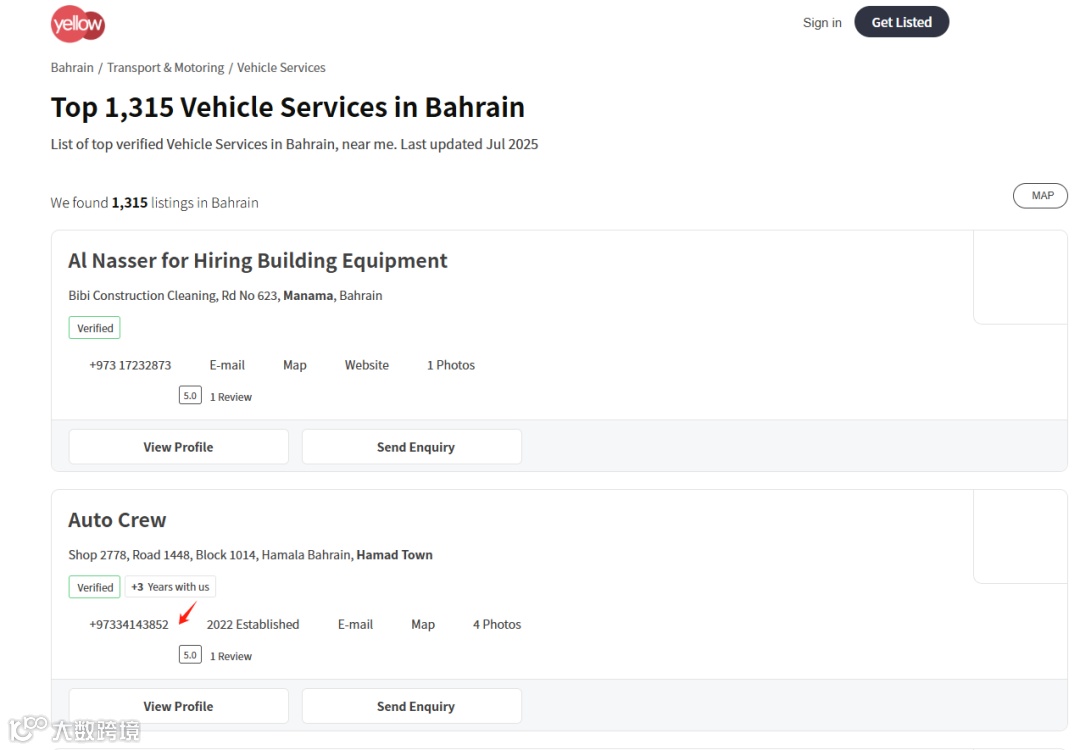Open Al Nasser for Hiring Building Equipment listing
1080x750 pixels.
point(258,261)
